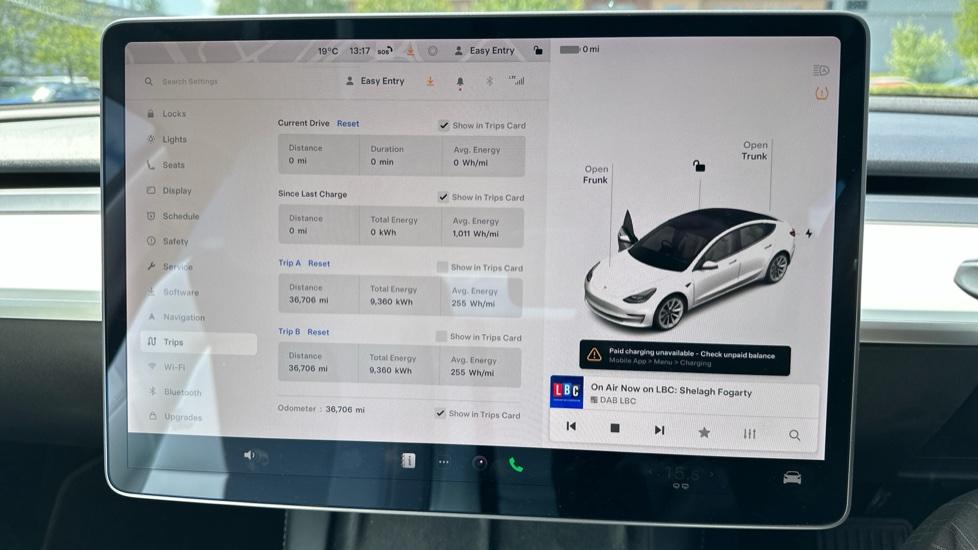Reset the Current Drive trip
The height and width of the screenshot is (550, 978).
348,123
